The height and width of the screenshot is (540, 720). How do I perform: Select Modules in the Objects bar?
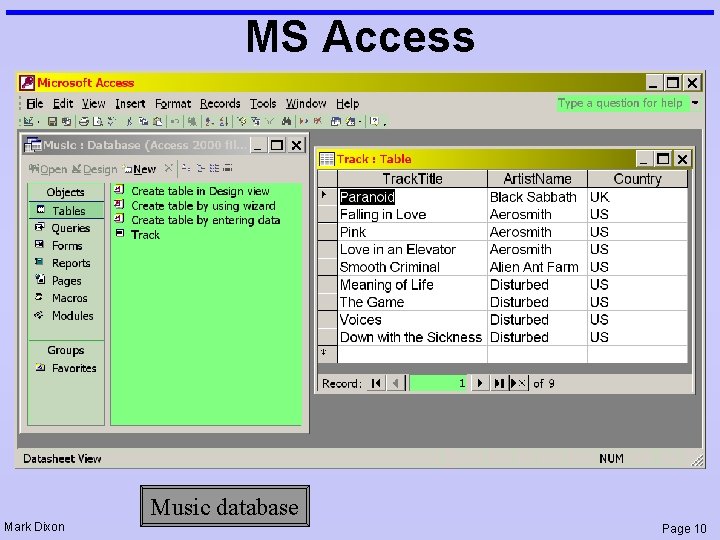point(64,315)
